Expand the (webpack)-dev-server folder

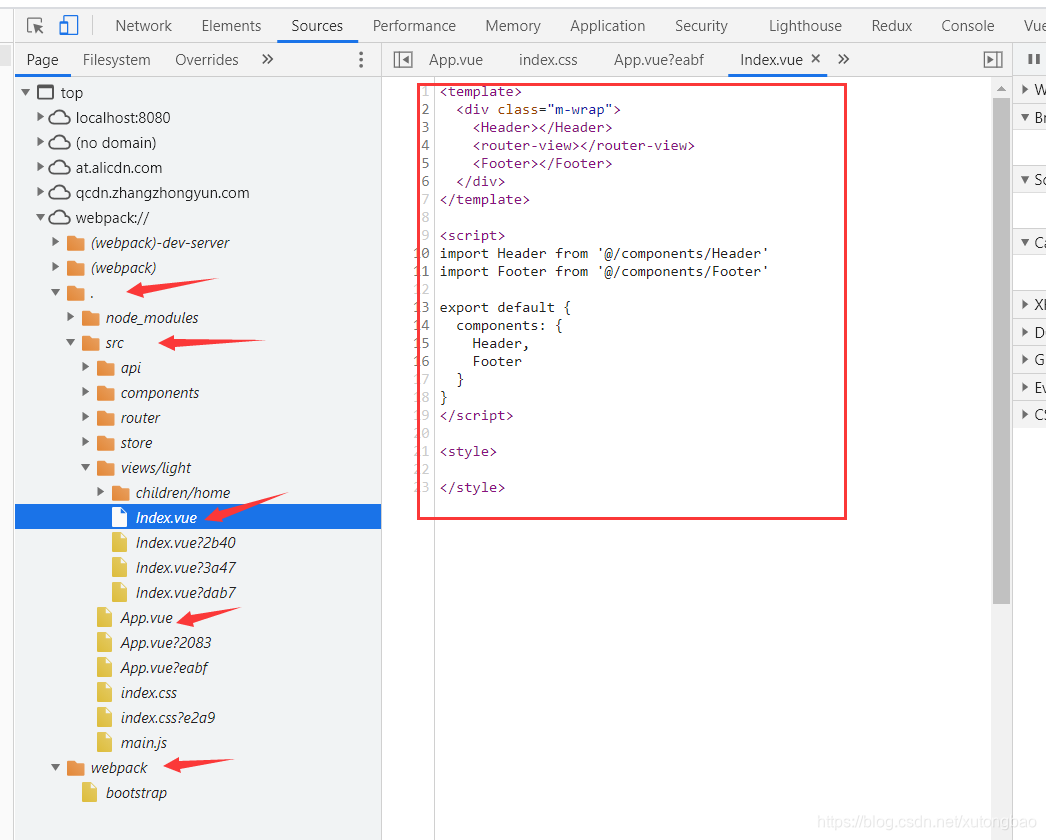[x=55, y=242]
